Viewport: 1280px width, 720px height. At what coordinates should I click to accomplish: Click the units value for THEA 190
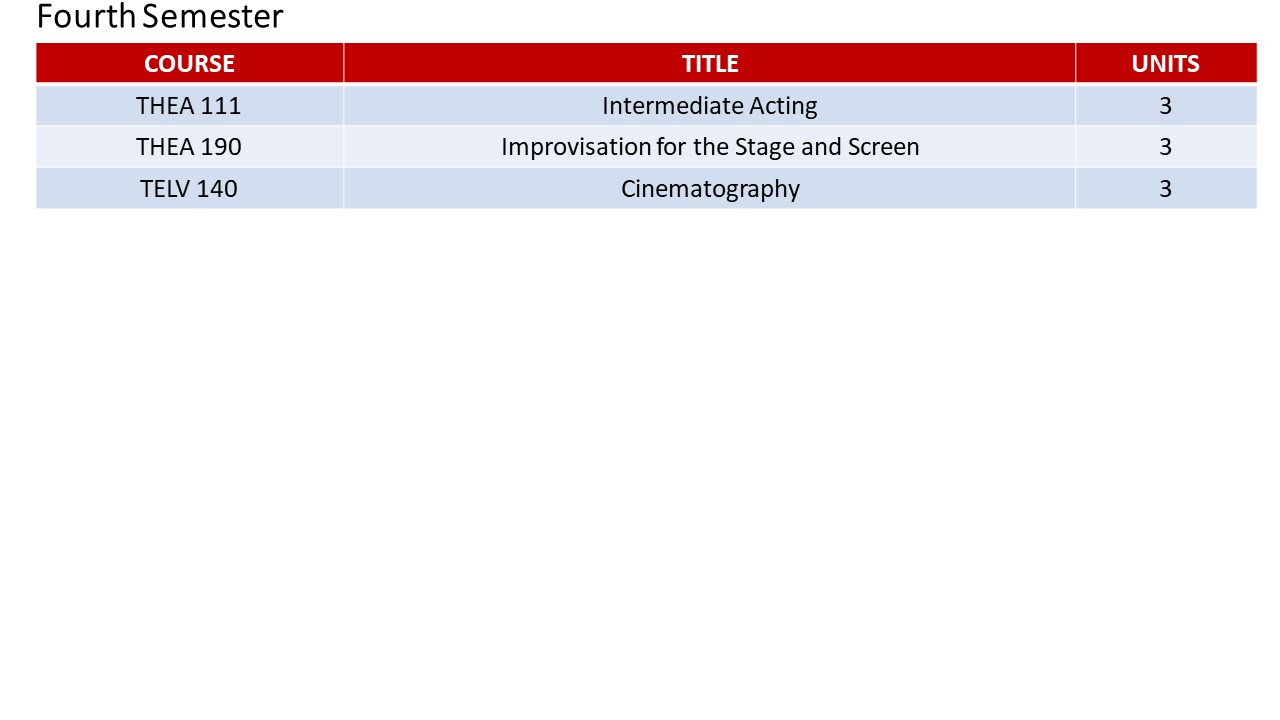1165,147
